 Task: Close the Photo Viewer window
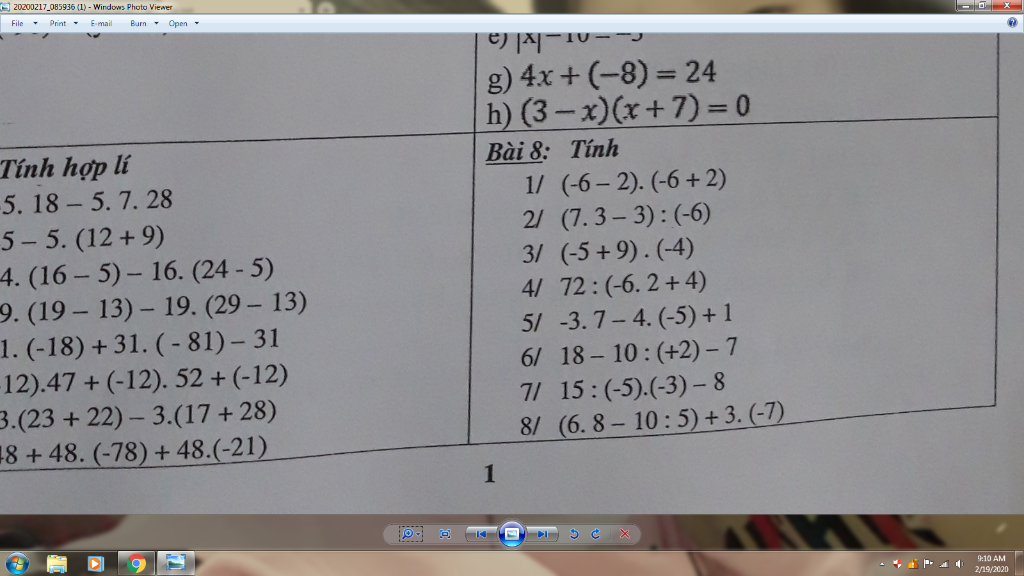[x=1006, y=5]
